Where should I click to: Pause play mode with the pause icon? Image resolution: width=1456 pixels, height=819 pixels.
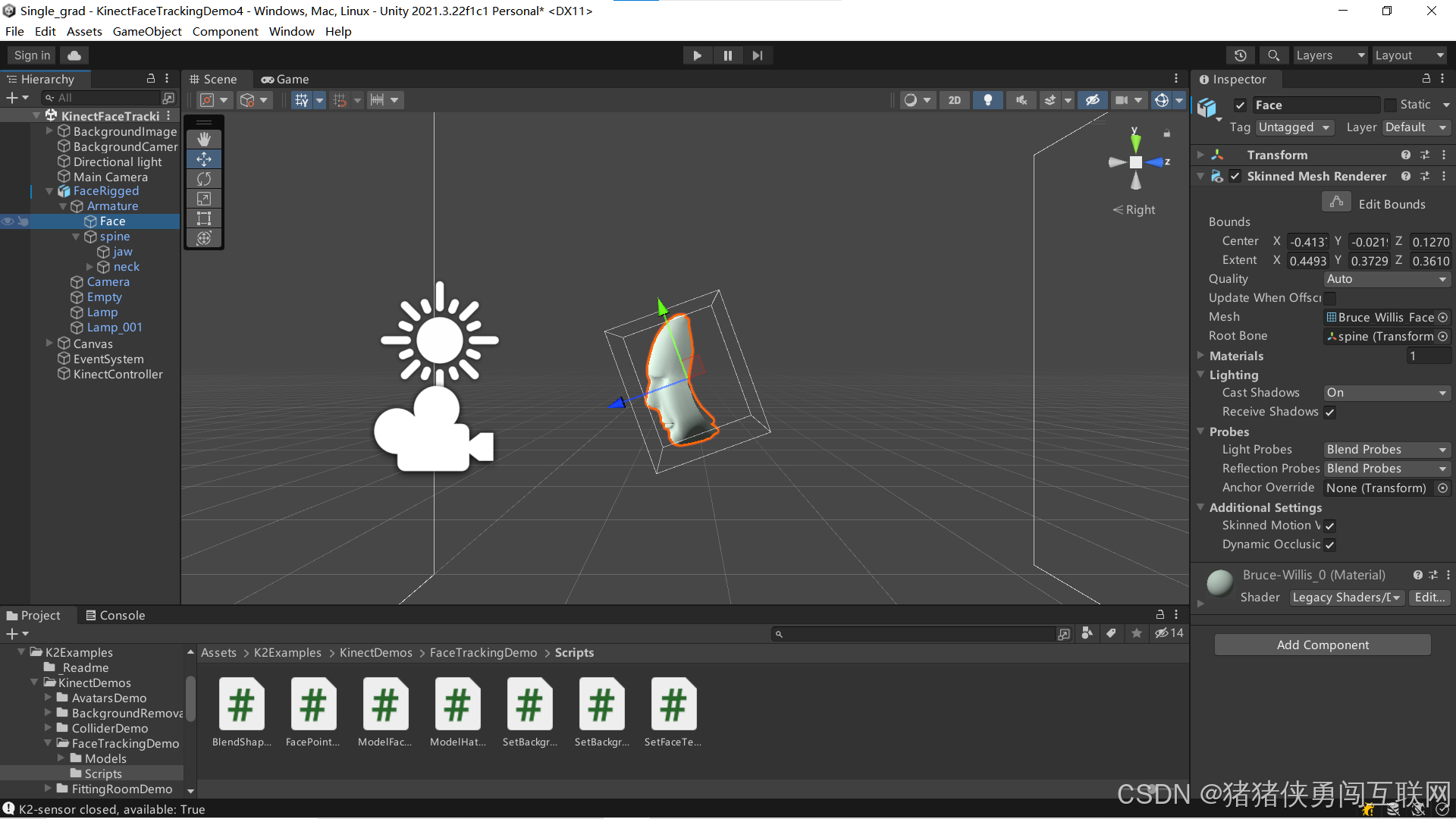727,55
